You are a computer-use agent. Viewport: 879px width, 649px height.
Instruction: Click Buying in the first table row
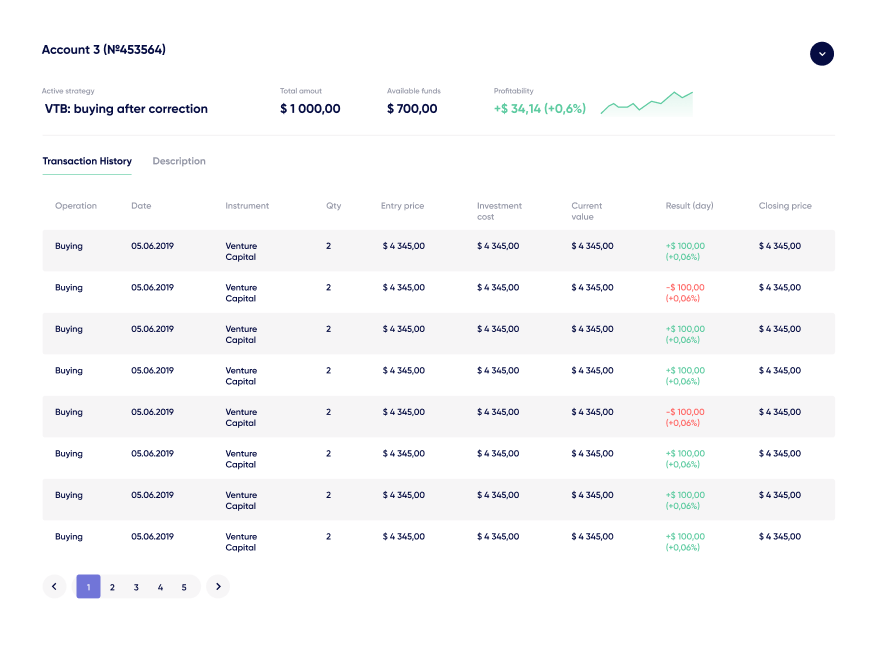69,246
